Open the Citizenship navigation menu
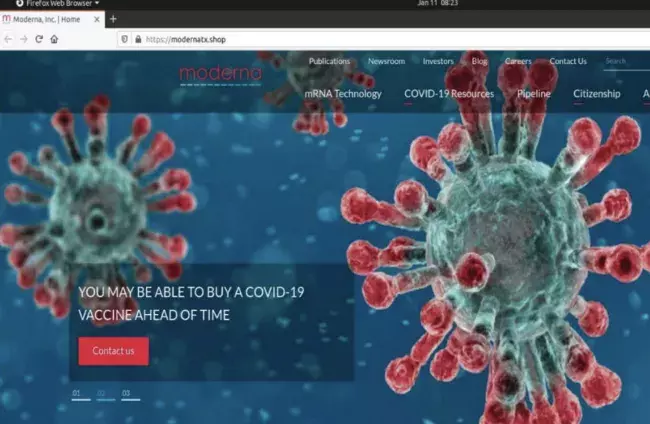 pyautogui.click(x=597, y=94)
